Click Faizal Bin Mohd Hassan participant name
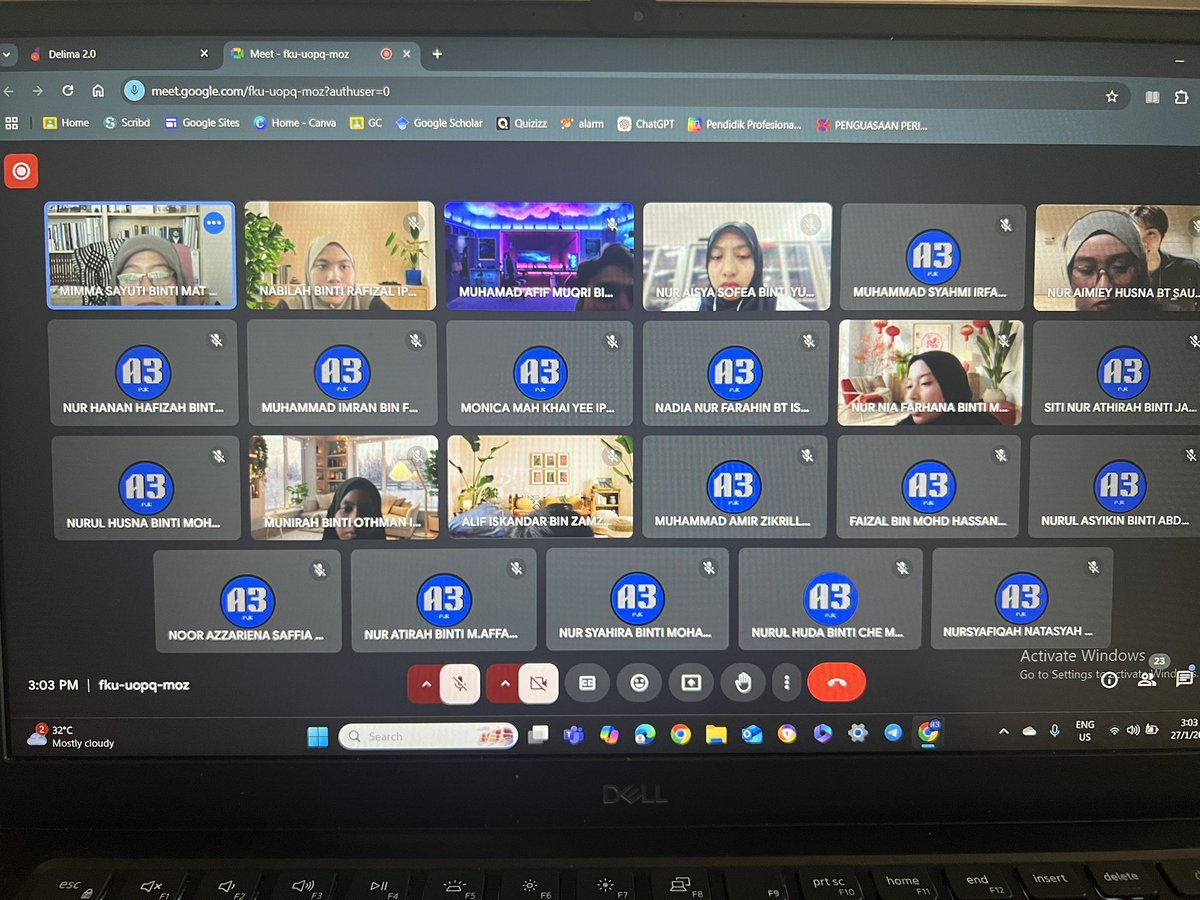Image resolution: width=1200 pixels, height=900 pixels. (x=926, y=521)
